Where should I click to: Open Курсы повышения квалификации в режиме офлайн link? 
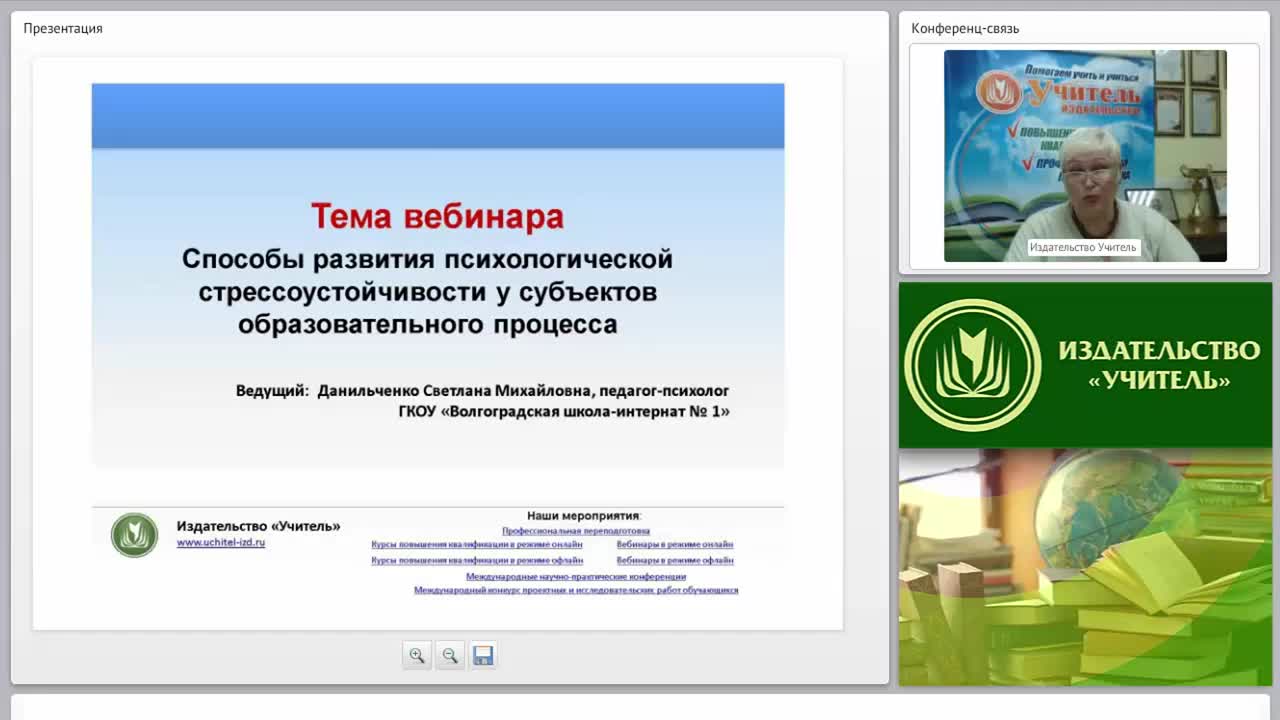pos(477,561)
